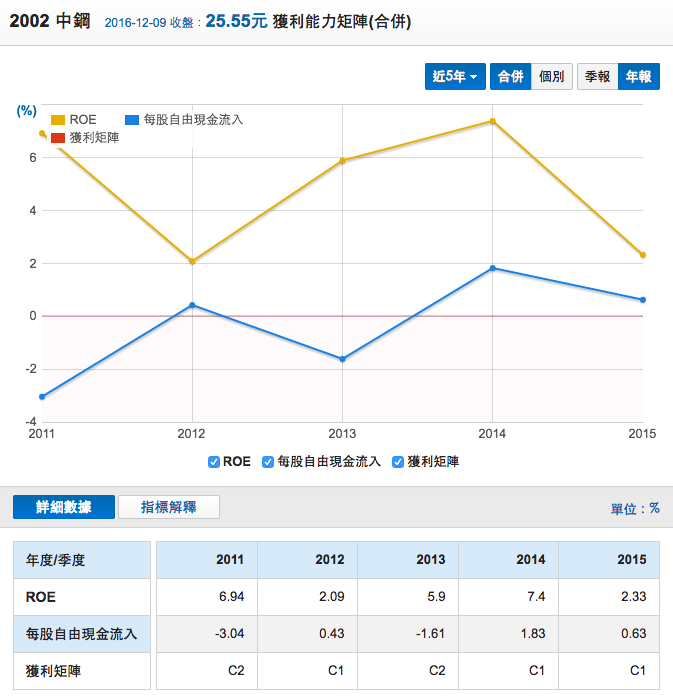Open the 指標解釋 tab
The image size is (673, 699).
click(168, 507)
